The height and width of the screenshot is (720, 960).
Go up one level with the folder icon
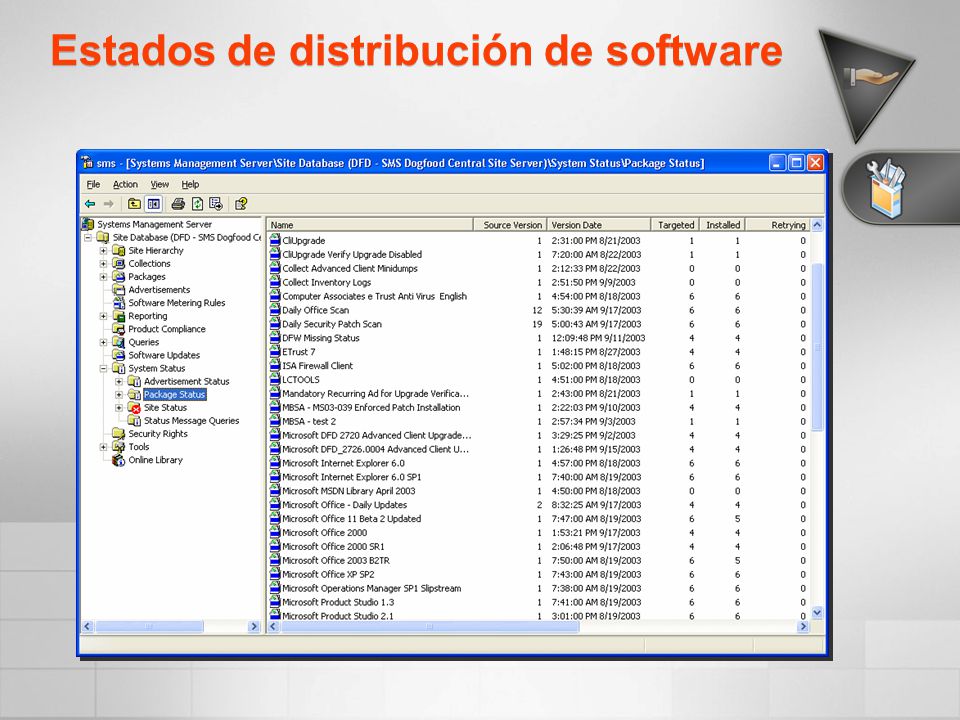pos(134,204)
